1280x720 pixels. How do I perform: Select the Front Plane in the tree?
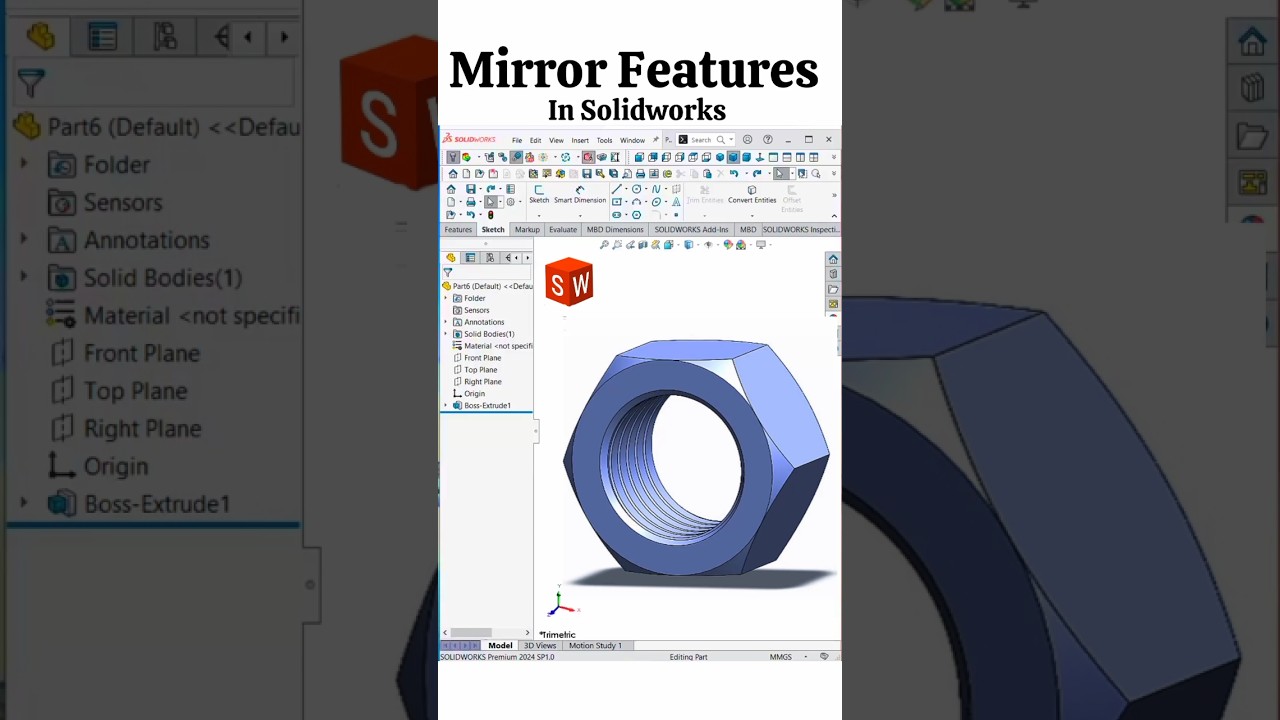tap(482, 357)
